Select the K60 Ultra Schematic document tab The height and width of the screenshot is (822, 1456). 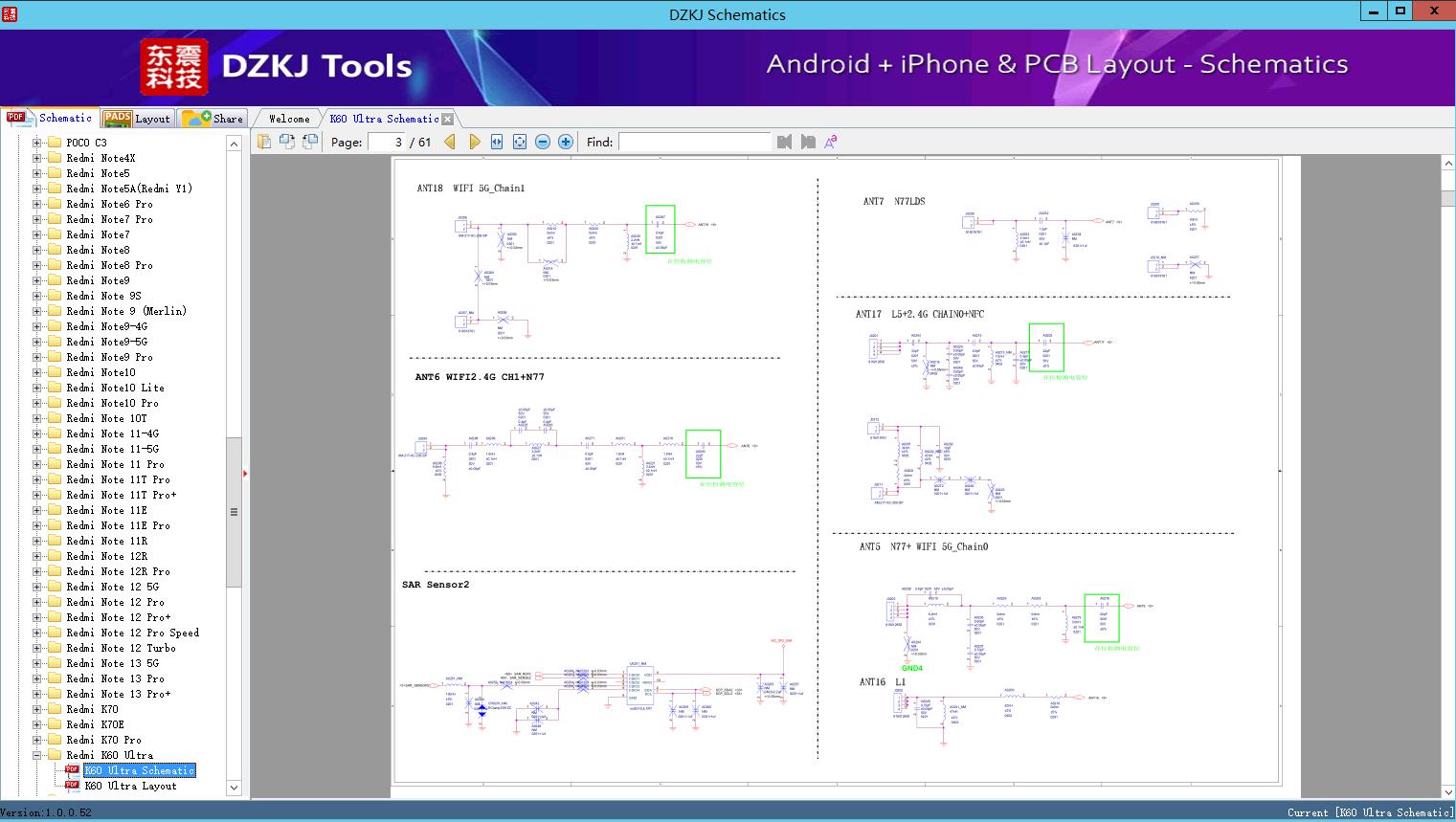[384, 119]
